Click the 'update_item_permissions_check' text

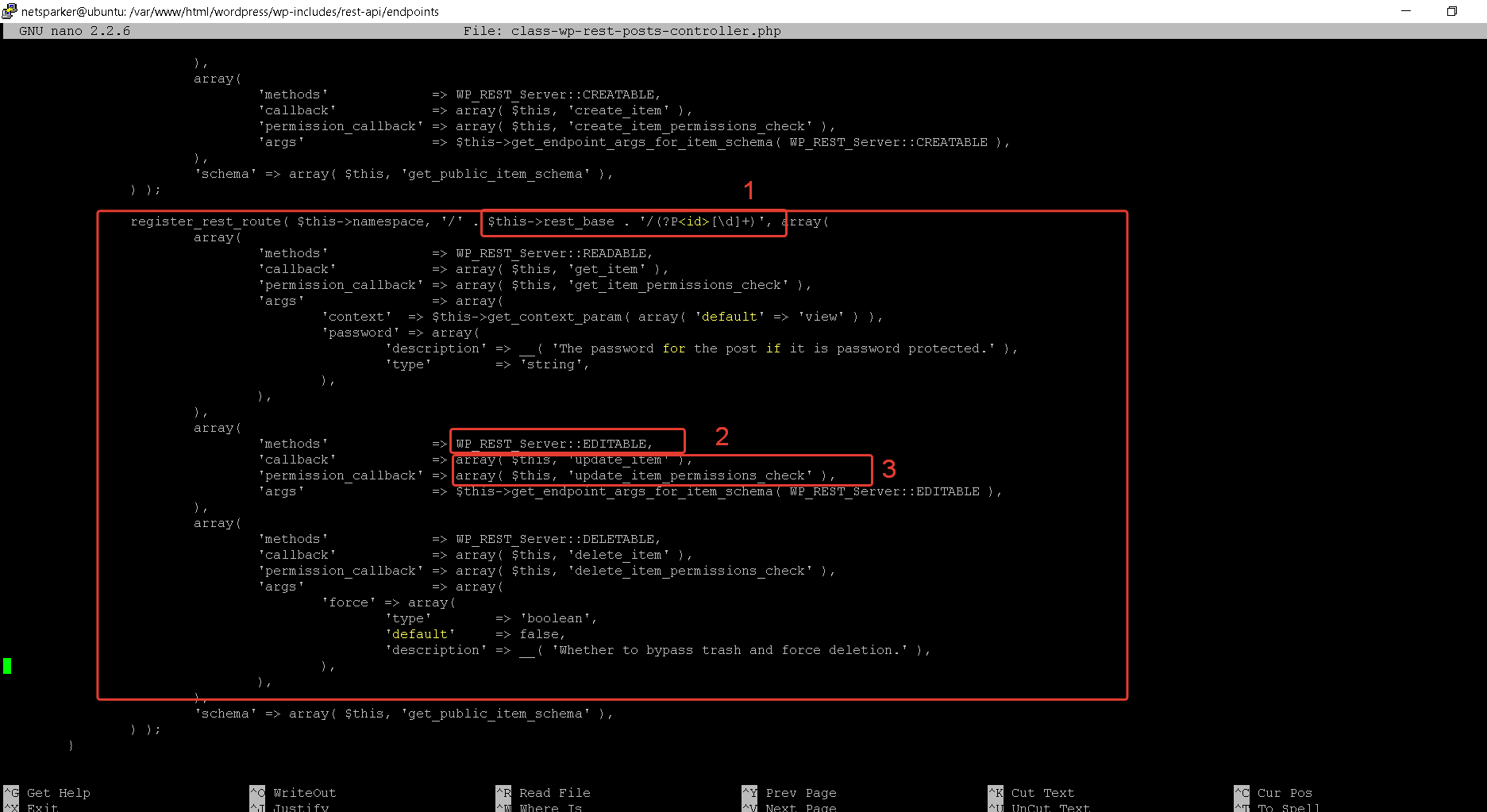690,475
